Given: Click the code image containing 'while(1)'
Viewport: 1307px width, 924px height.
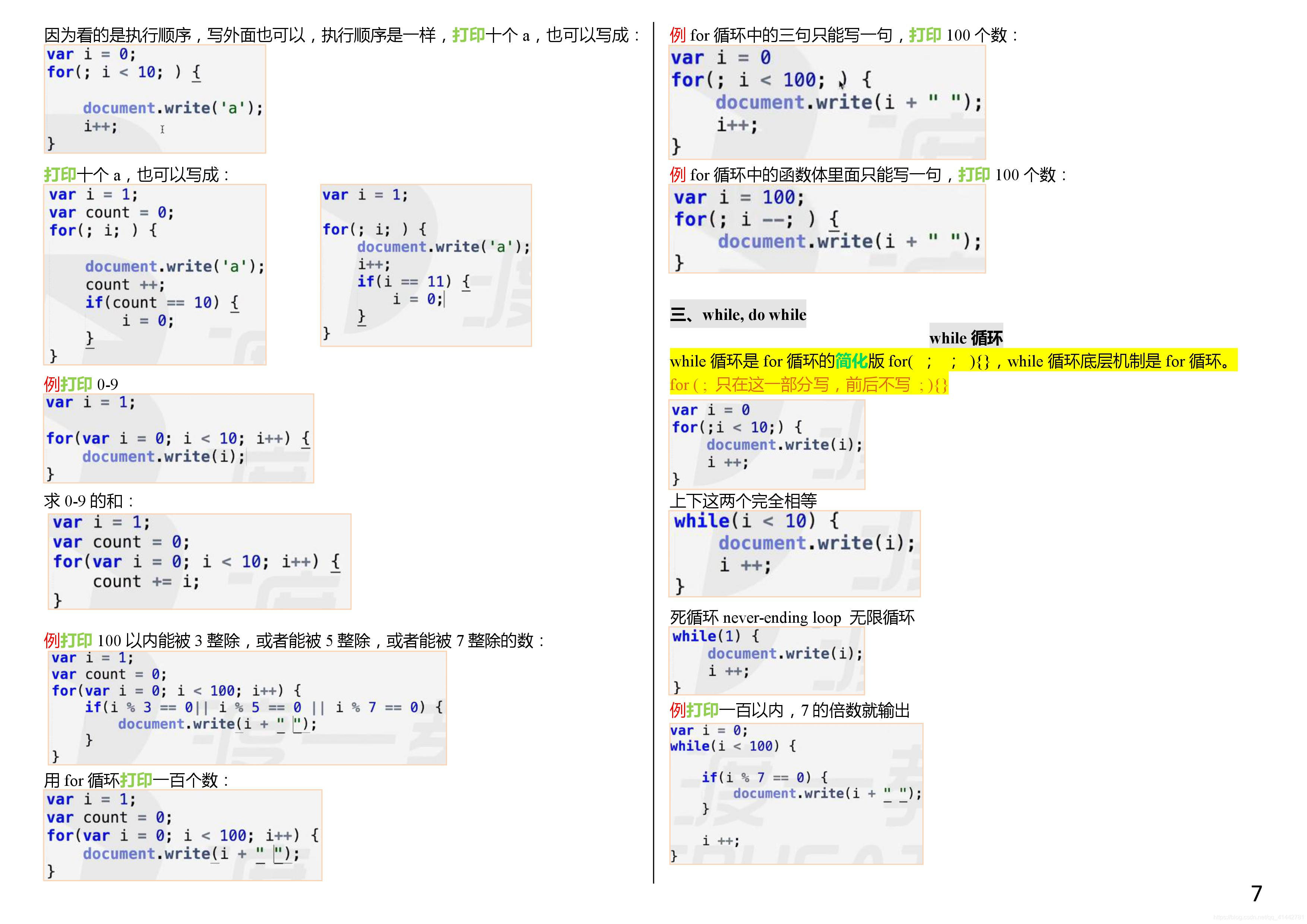Looking at the screenshot, I should tap(767, 661).
